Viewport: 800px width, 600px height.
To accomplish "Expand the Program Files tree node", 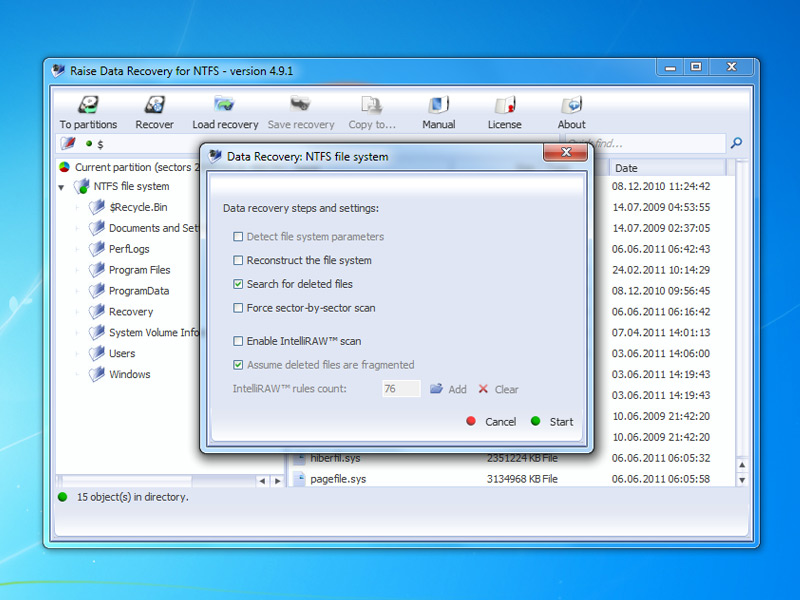I will click(x=77, y=270).
